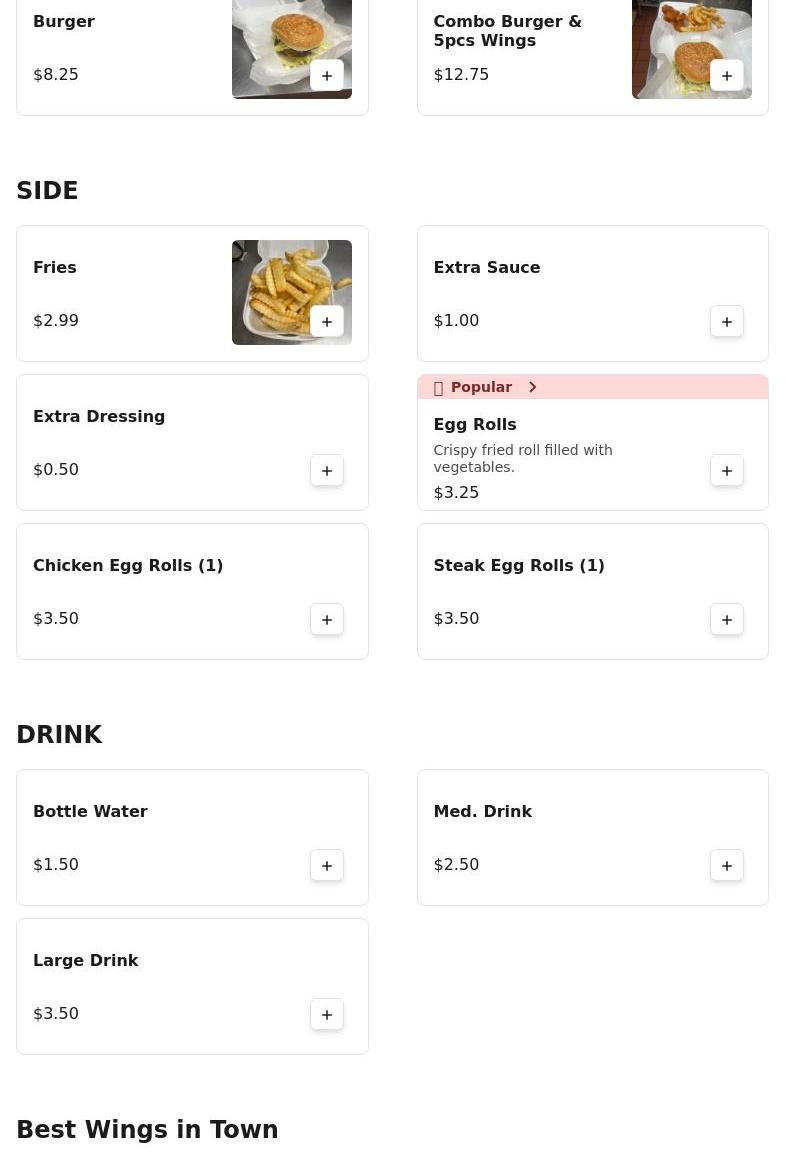Viewport: 785px width, 1153px height.
Task: Open the Steak Egg Rolls (1) title
Action: (x=519, y=565)
